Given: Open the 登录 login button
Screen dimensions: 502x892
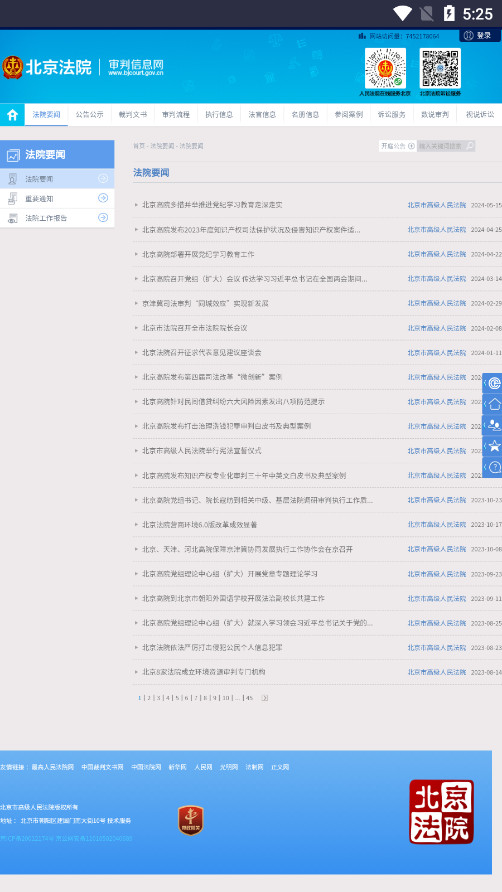Looking at the screenshot, I should (x=480, y=35).
